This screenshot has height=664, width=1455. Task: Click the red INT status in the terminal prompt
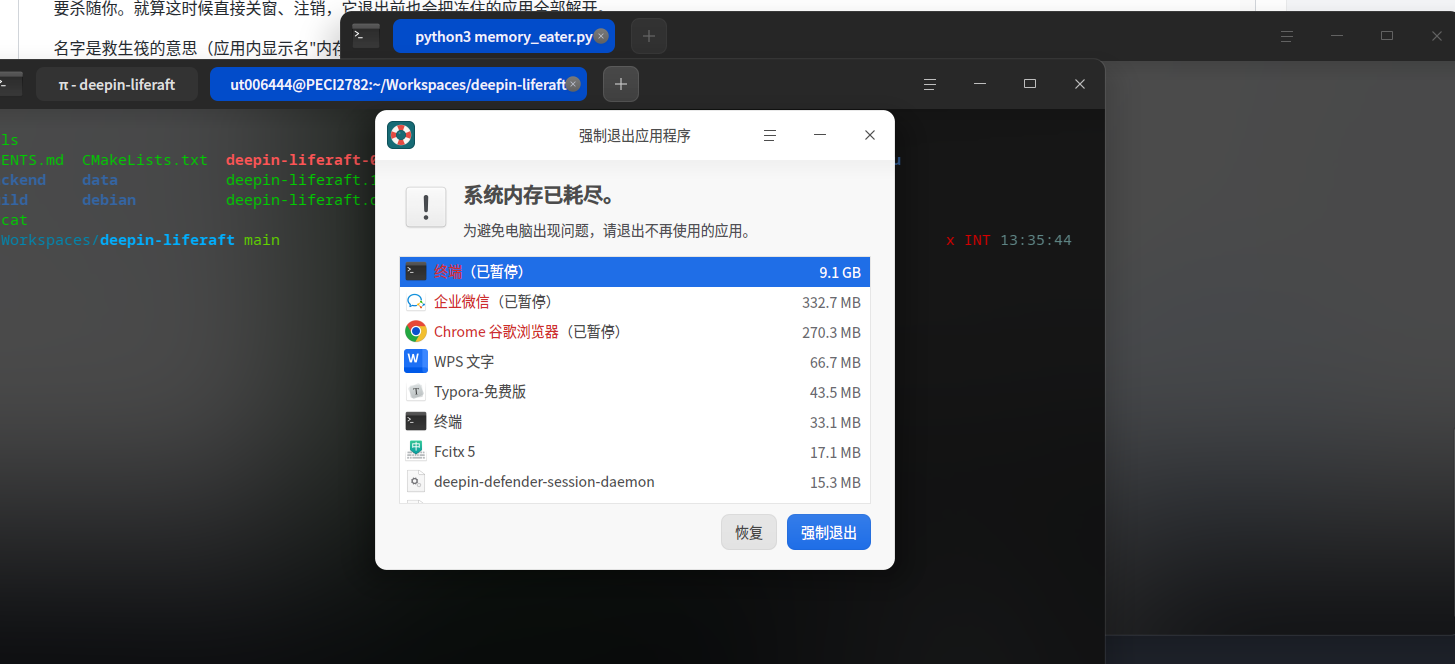tap(977, 240)
